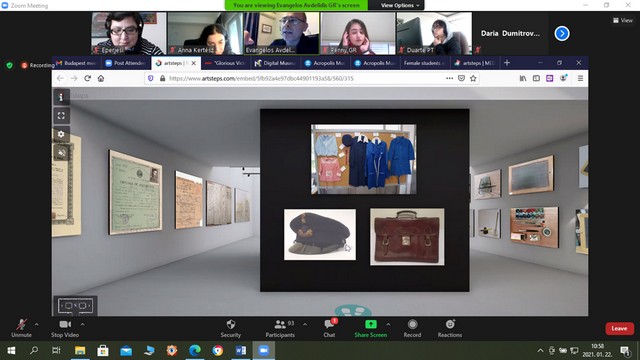
Task: Enter fullscreen in the artsteps viewer
Action: (x=61, y=116)
